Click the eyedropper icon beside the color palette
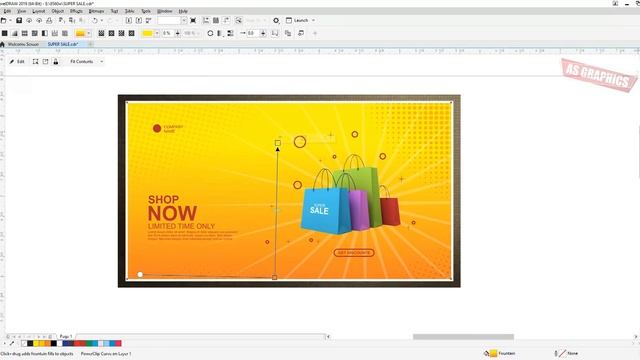This screenshot has width=640, height=360. click(12, 344)
